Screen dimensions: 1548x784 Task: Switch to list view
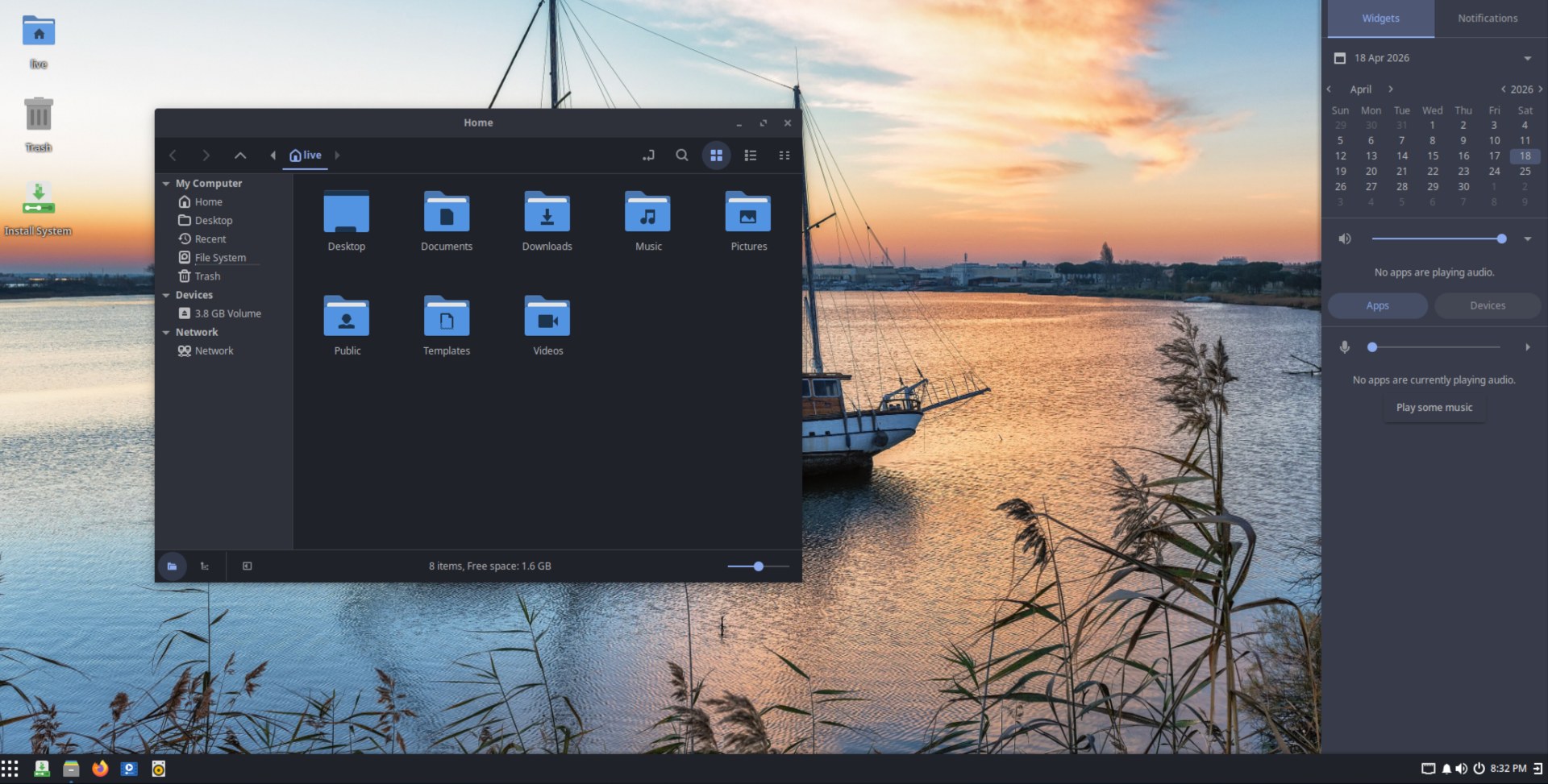(x=750, y=156)
